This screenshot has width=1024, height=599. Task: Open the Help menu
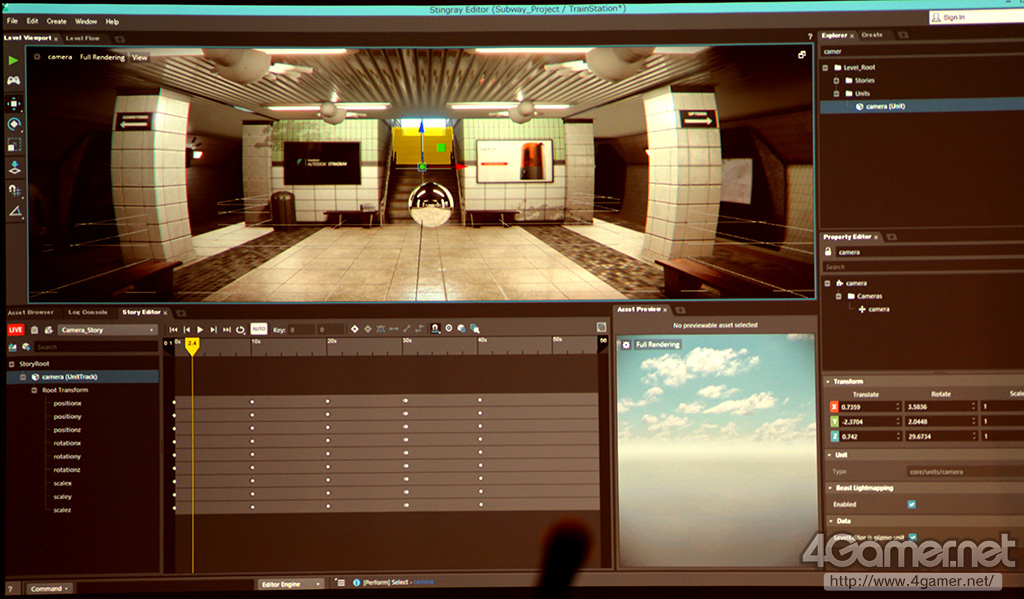click(112, 22)
